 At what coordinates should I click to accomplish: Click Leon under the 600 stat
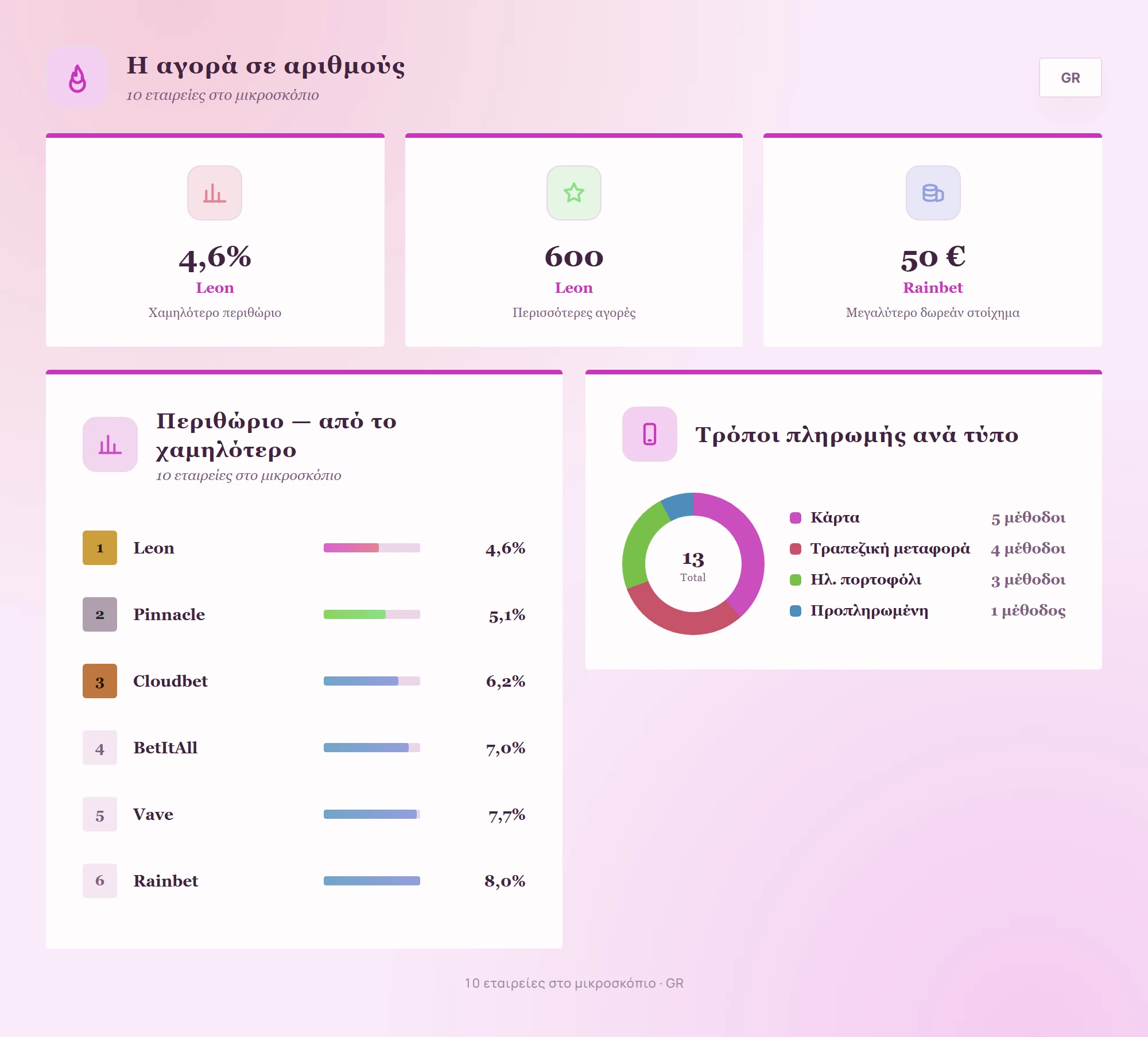[574, 288]
